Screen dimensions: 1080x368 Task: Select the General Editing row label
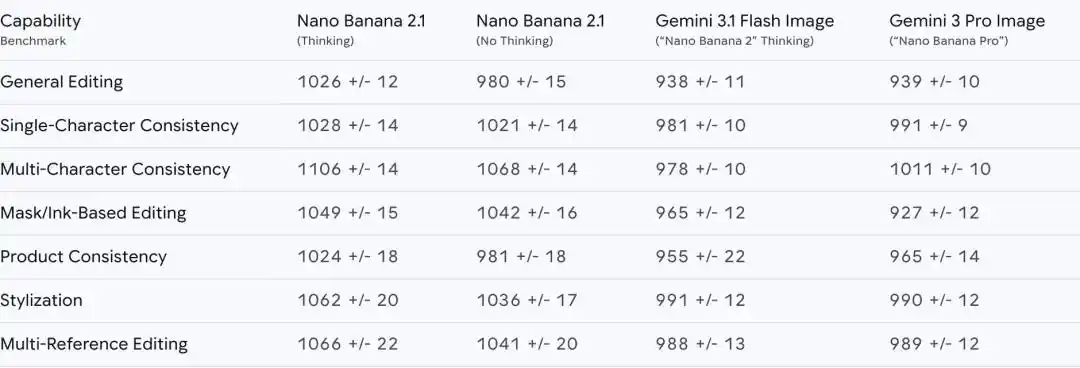tap(61, 82)
